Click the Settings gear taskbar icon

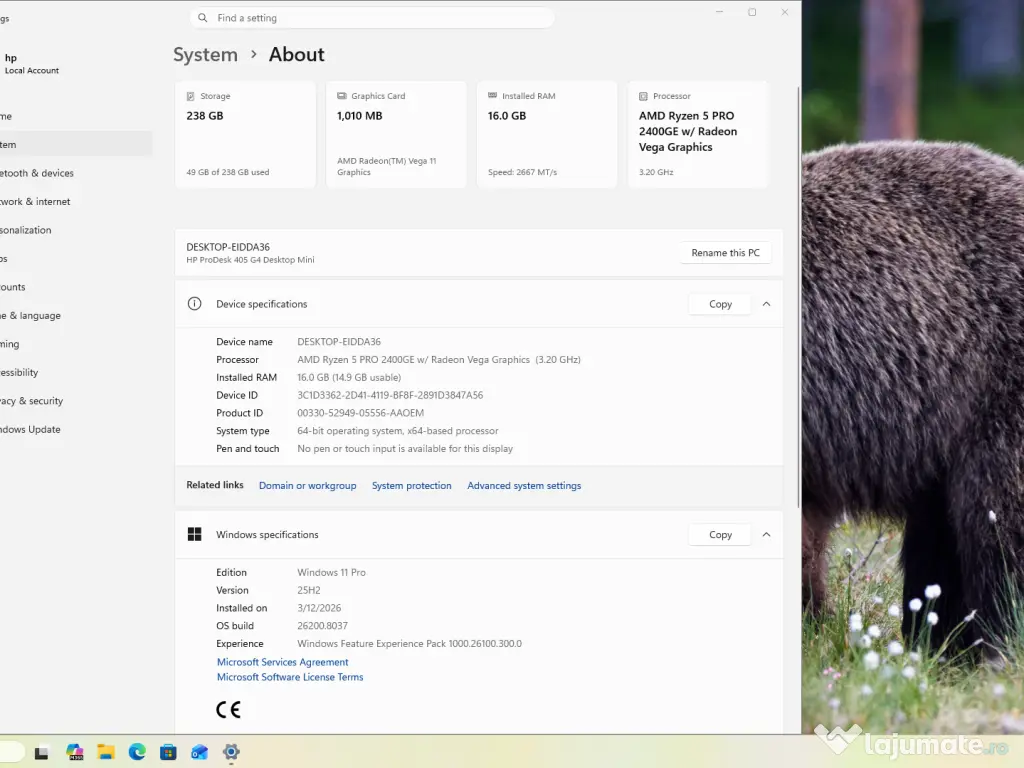[x=231, y=752]
